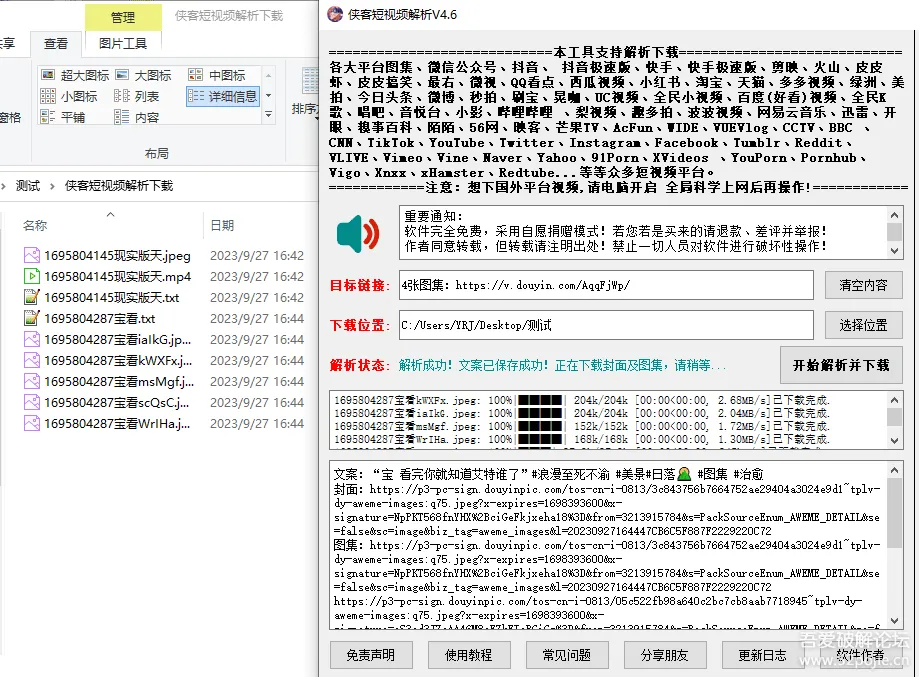Click the speaker notification icon
The height and width of the screenshot is (677, 919).
click(x=358, y=233)
